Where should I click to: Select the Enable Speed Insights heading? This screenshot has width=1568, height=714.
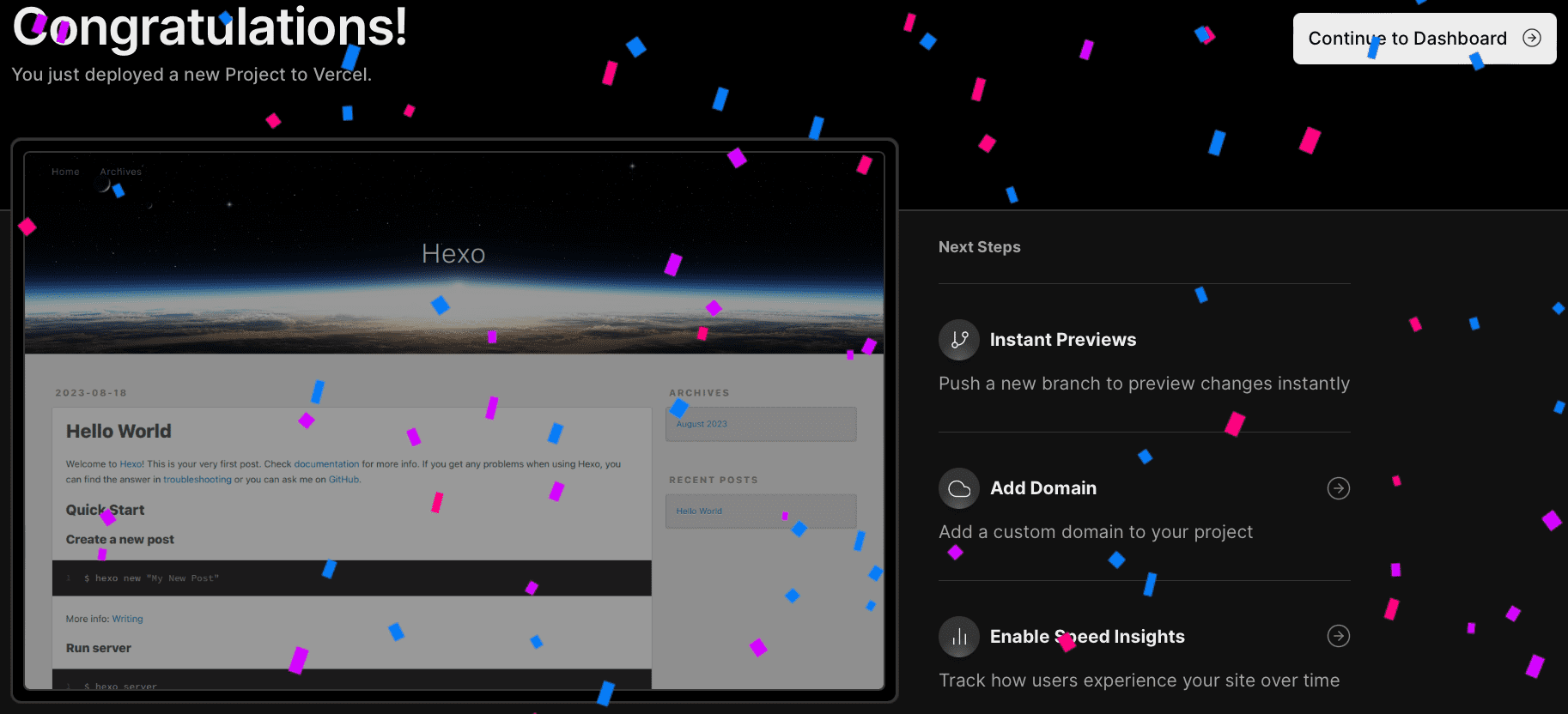click(x=1087, y=637)
